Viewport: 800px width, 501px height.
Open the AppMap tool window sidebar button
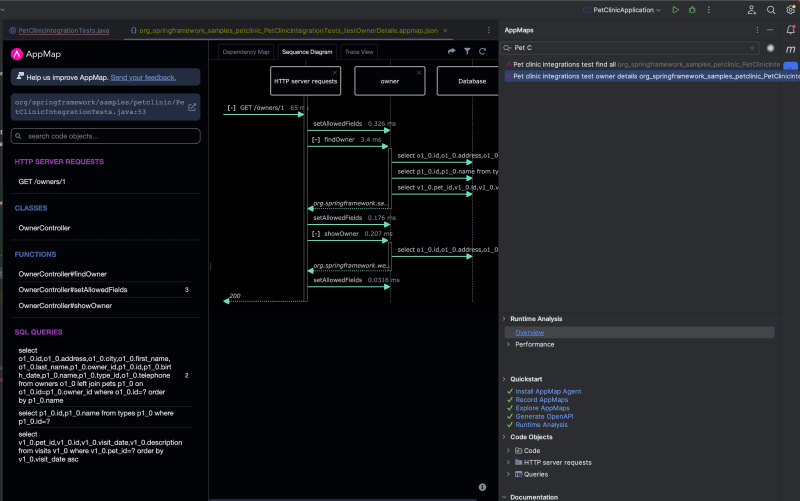(x=790, y=66)
